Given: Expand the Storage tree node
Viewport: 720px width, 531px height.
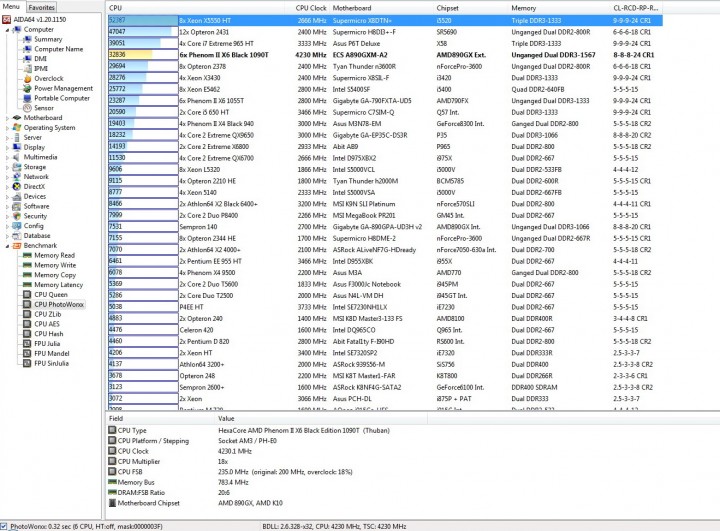Looking at the screenshot, I should tap(7, 167).
